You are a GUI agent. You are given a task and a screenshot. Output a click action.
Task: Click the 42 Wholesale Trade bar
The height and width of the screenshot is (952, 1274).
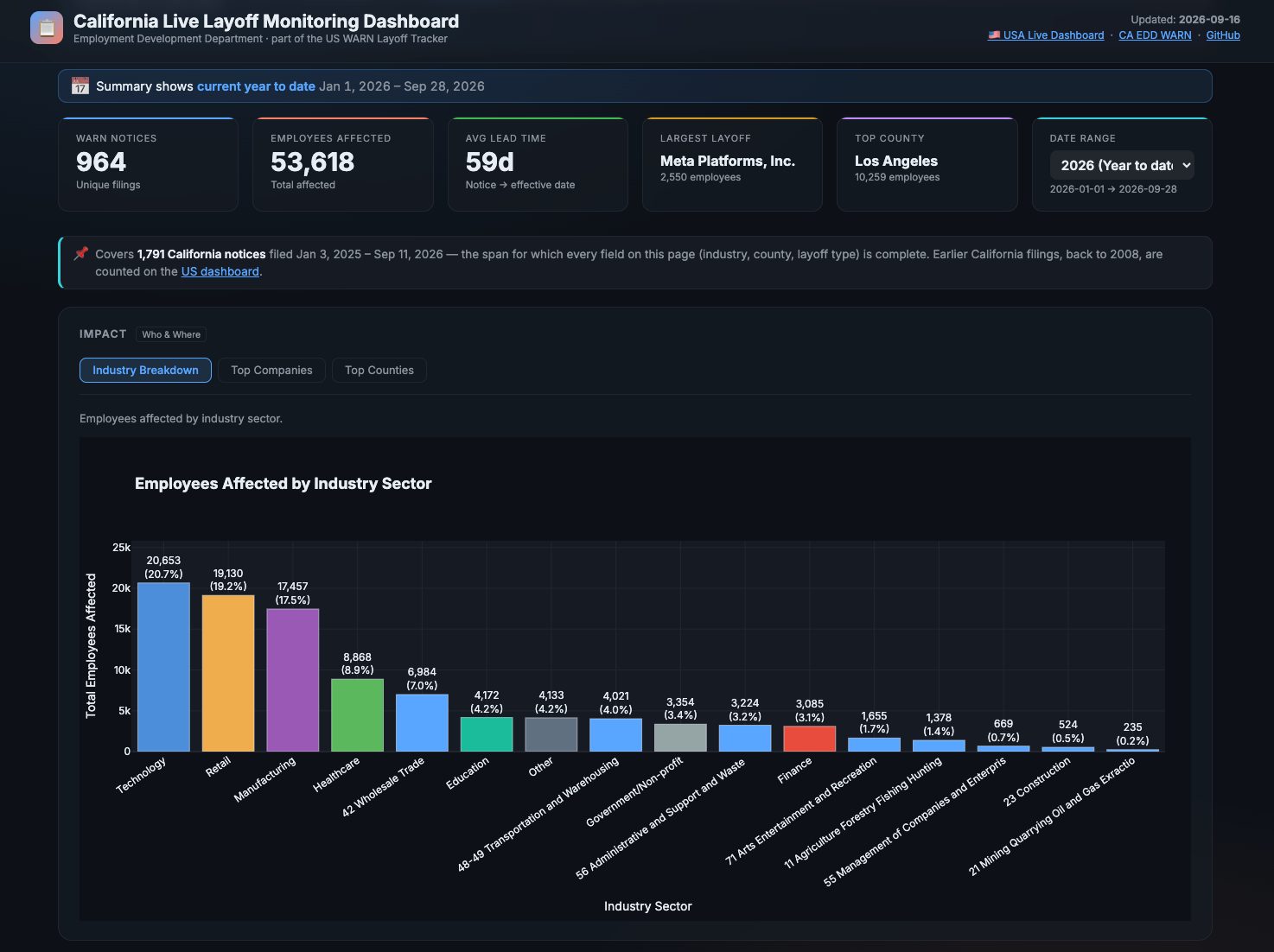422,723
